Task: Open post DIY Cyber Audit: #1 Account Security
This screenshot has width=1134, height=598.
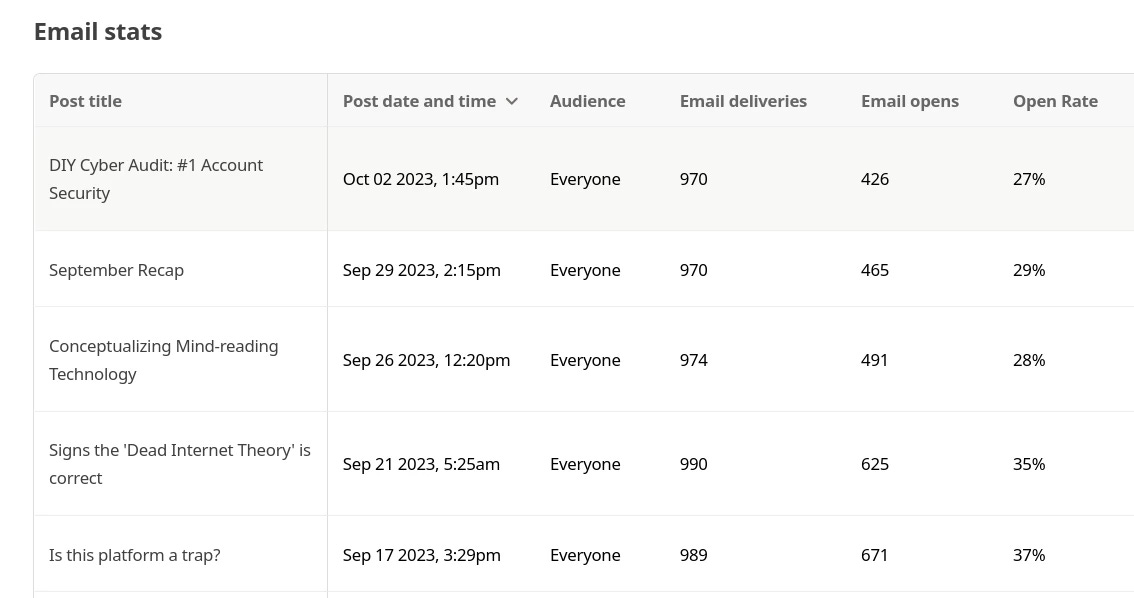Action: 156,179
